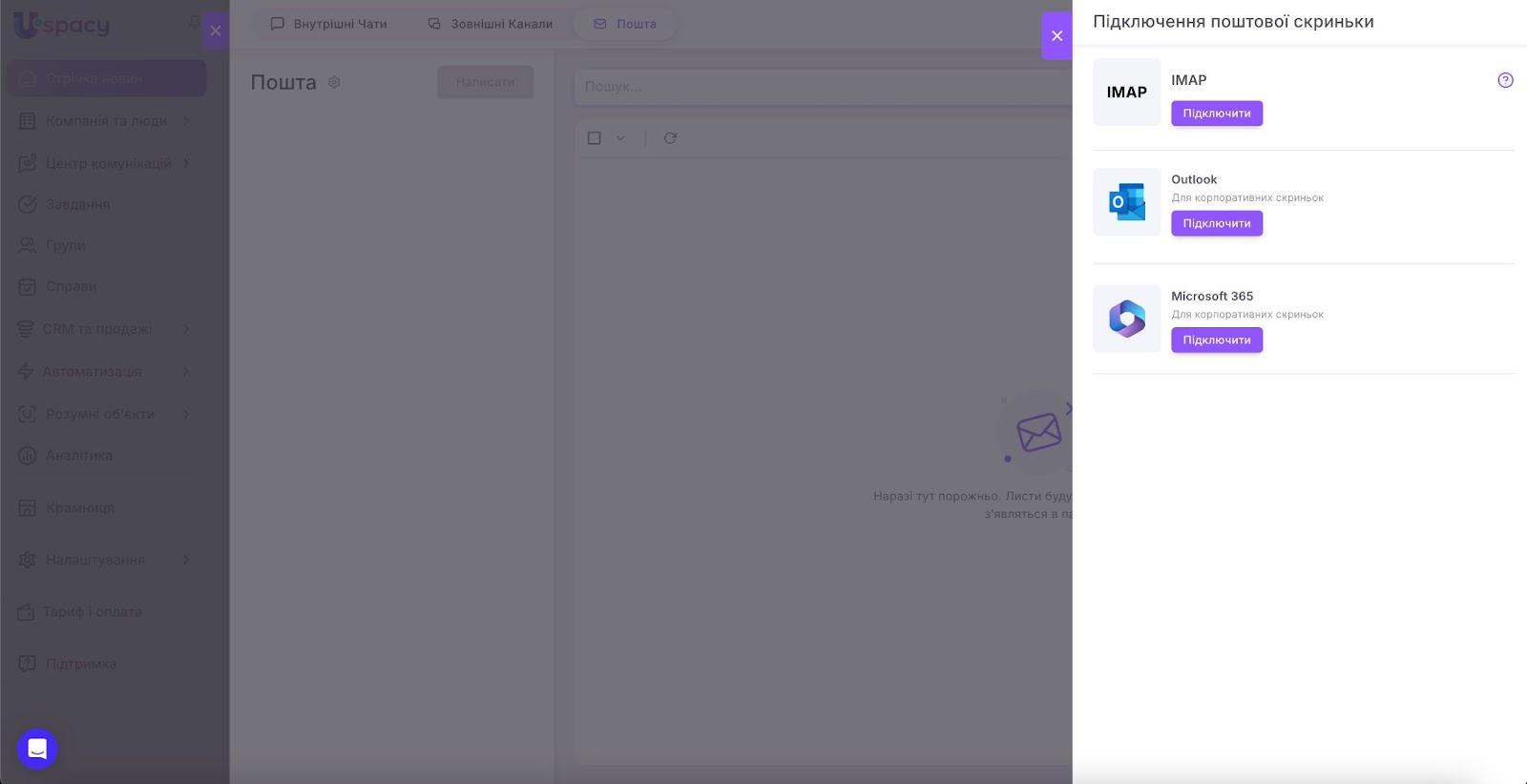The height and width of the screenshot is (784, 1527).
Task: Click the IMAP label text
Action: tap(1189, 80)
